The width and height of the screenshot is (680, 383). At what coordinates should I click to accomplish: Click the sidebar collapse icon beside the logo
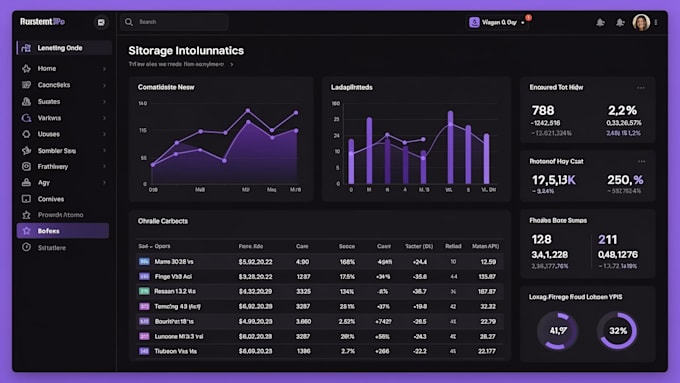[101, 22]
